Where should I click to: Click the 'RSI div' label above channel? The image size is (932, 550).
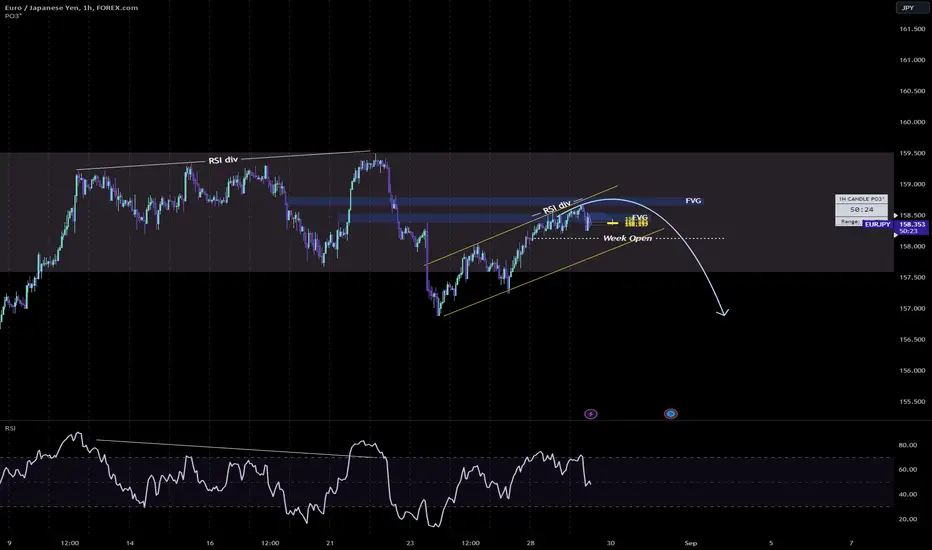pos(556,208)
